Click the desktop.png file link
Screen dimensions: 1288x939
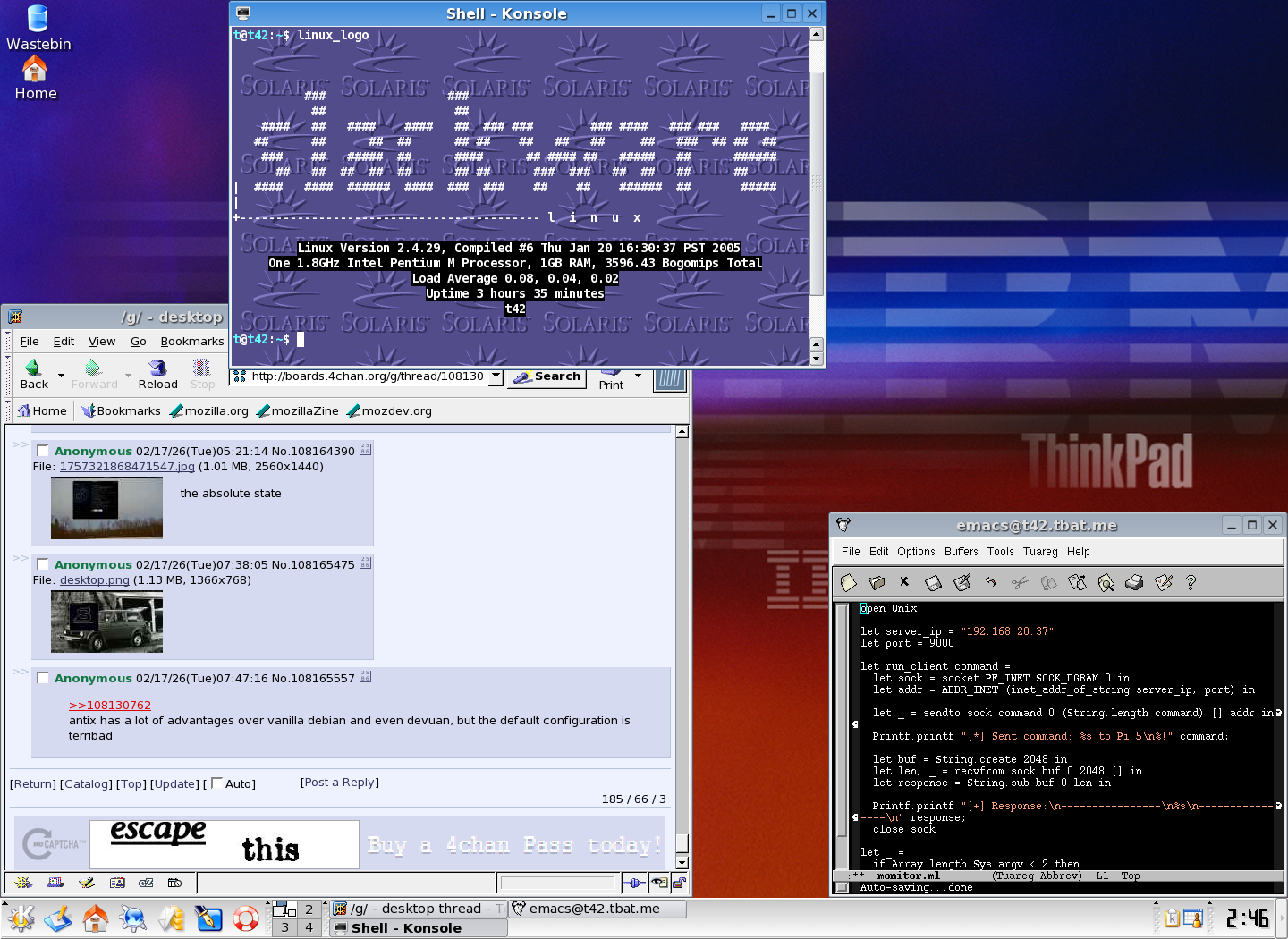click(x=95, y=580)
